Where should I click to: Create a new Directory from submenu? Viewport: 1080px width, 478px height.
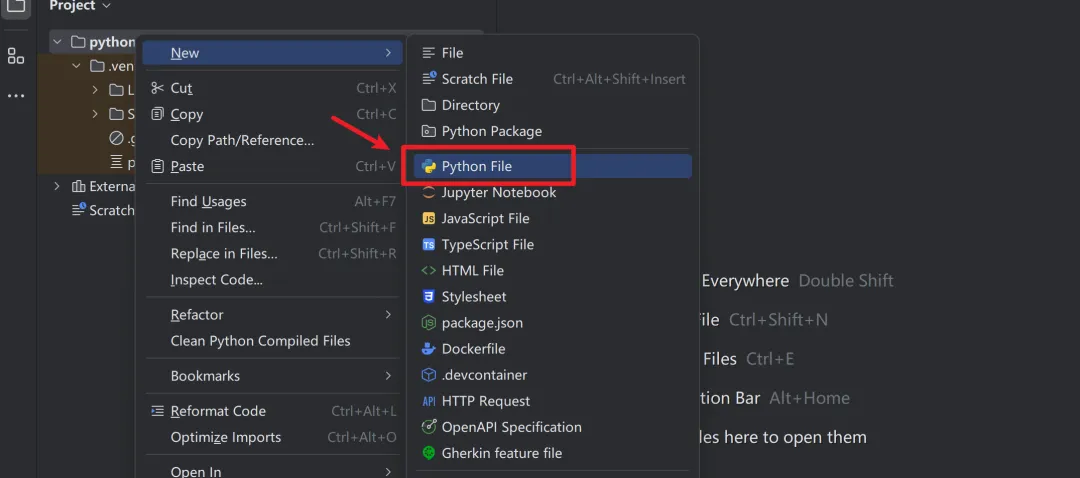point(470,105)
